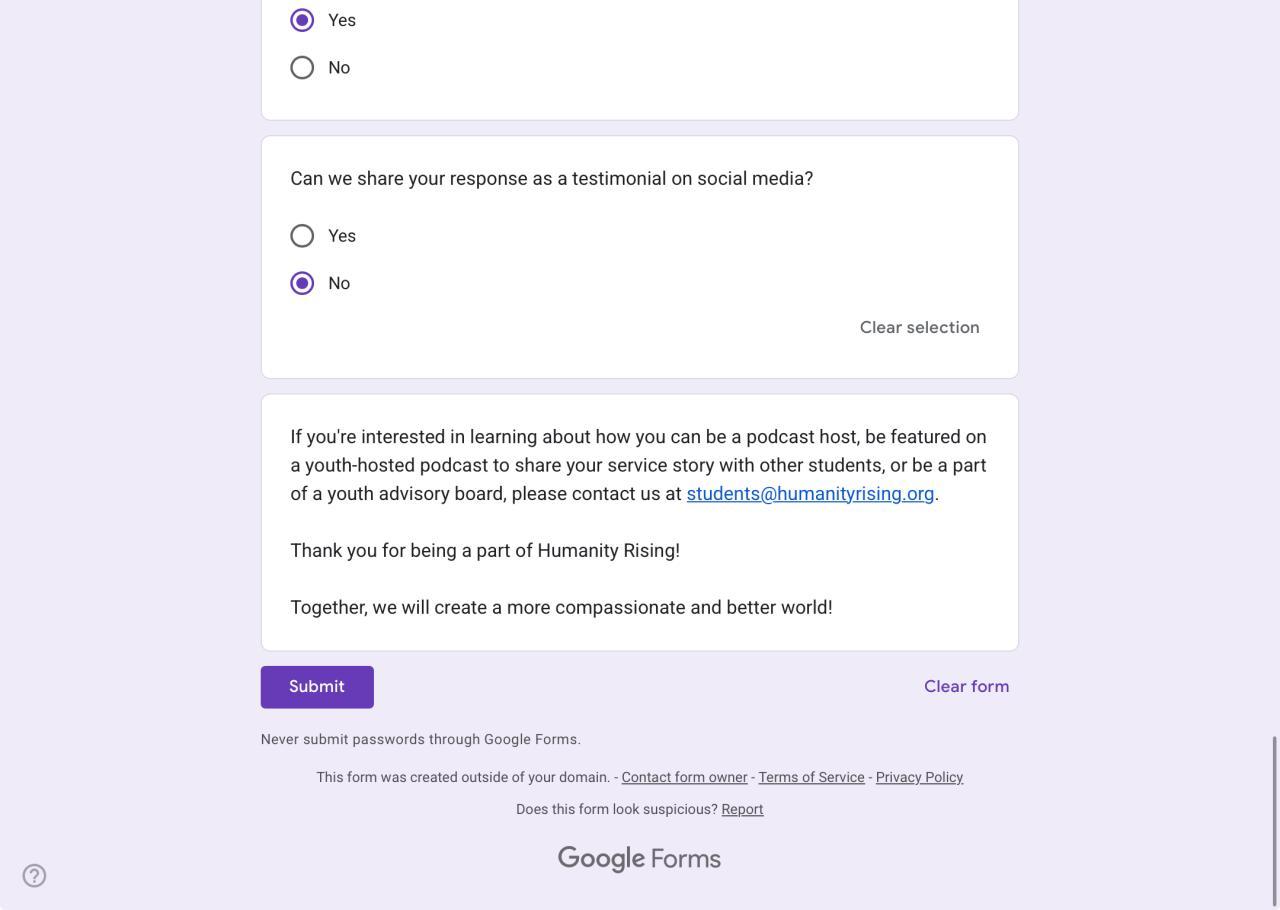Open the Terms of Service link
1280x910 pixels.
pyautogui.click(x=811, y=778)
